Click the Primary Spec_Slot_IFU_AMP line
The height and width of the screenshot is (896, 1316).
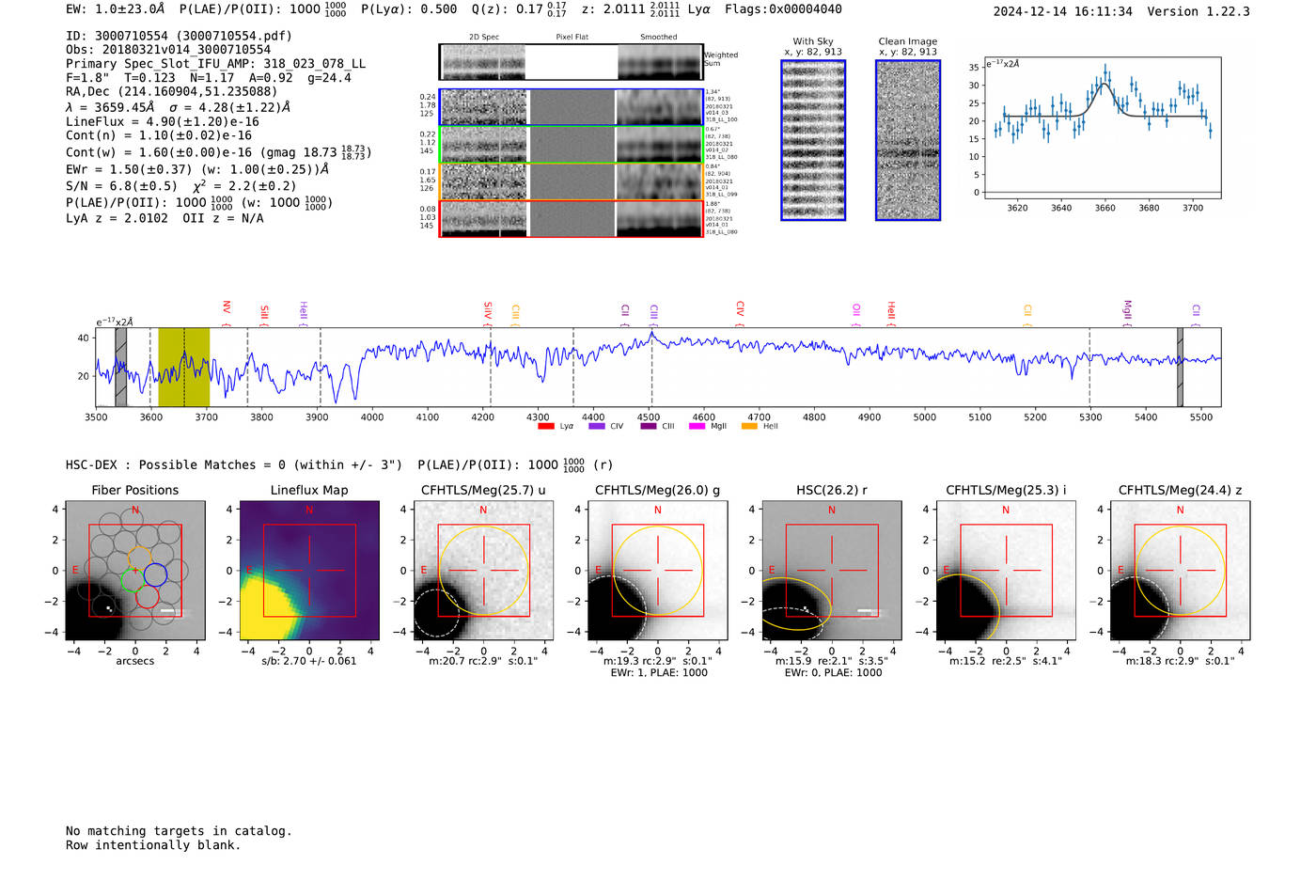216,64
